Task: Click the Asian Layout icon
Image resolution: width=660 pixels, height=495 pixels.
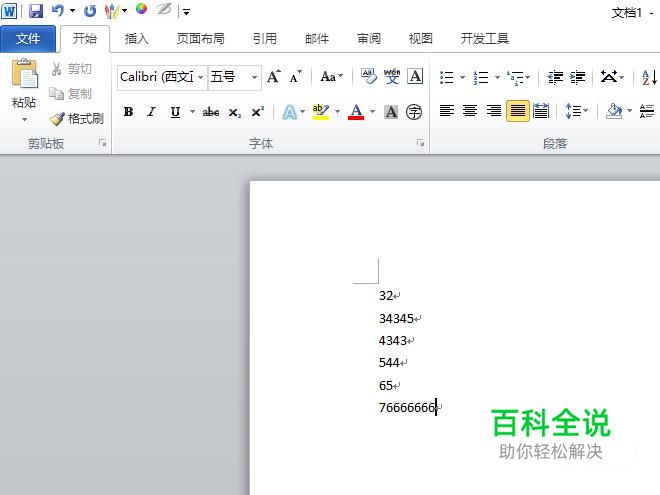Action: (609, 77)
